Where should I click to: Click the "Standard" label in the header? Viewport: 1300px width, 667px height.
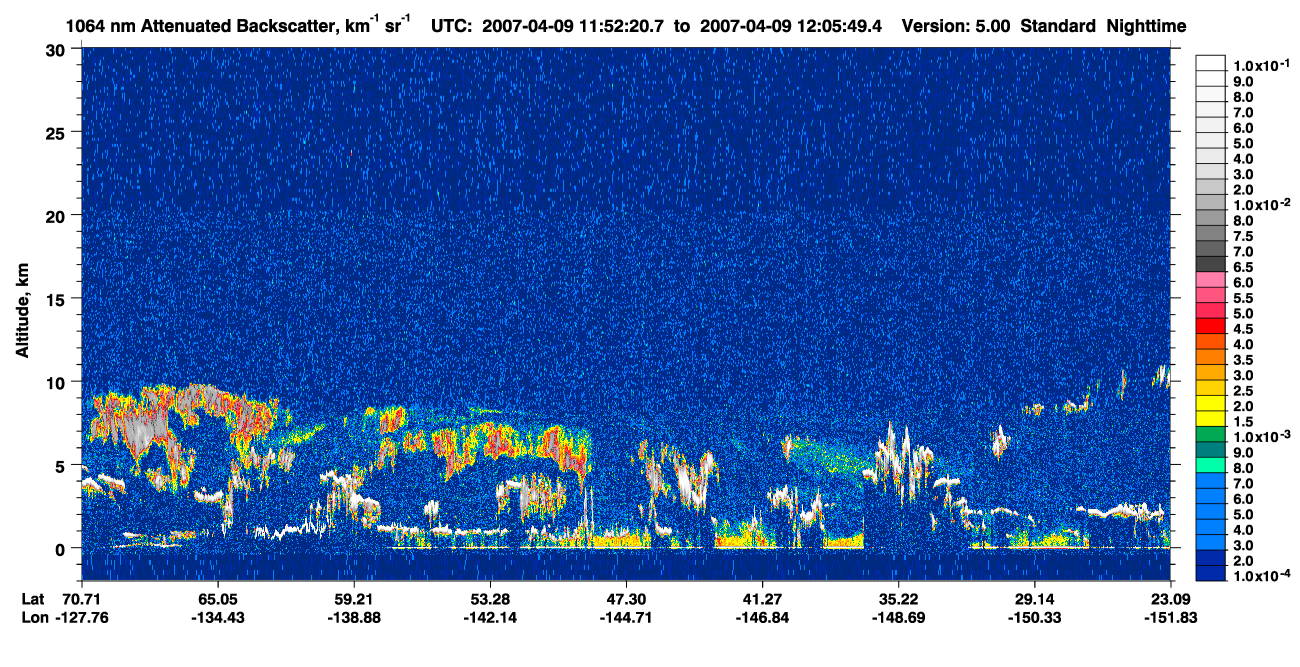1060,26
